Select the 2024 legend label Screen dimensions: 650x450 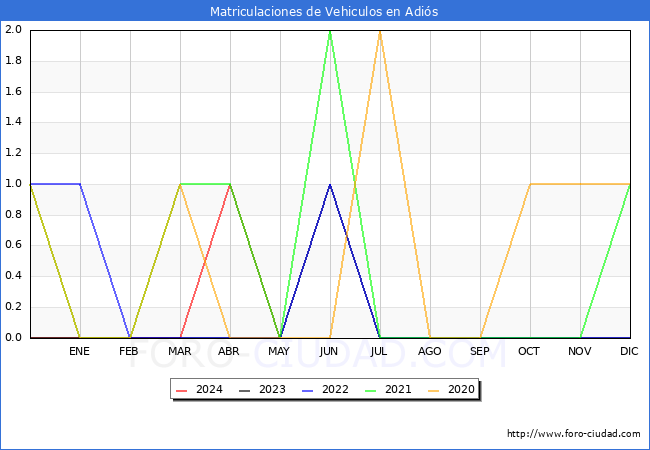click(209, 390)
